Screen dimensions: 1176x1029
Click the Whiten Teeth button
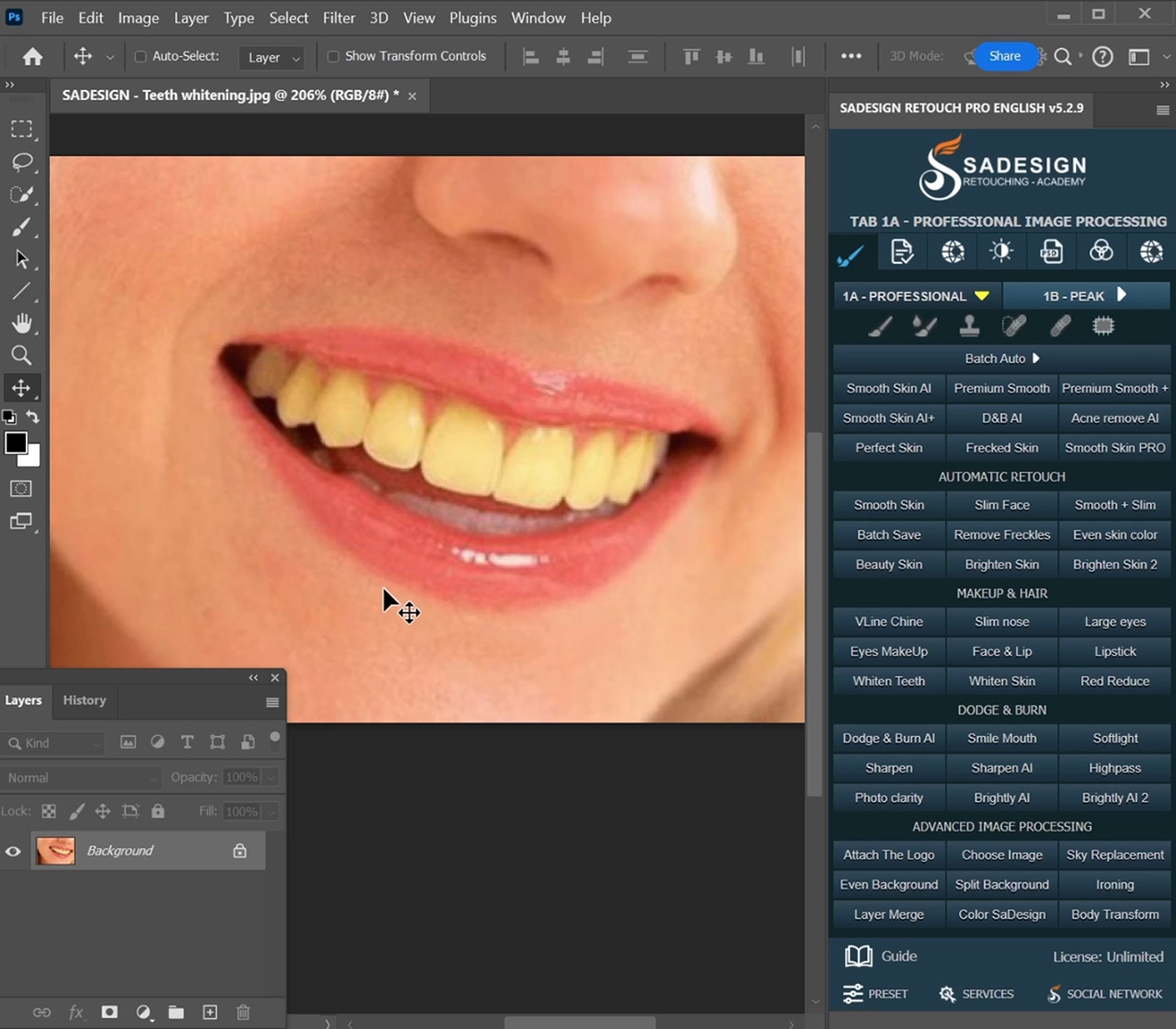click(x=888, y=681)
